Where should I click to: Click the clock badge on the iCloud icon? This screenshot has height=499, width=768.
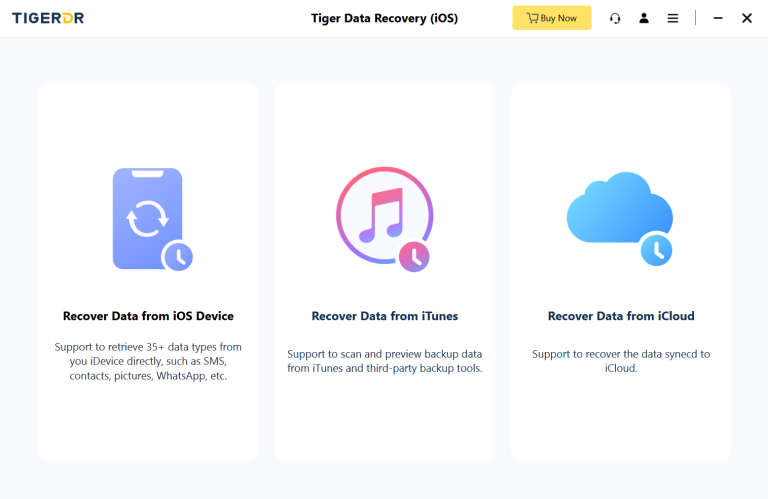tap(656, 249)
